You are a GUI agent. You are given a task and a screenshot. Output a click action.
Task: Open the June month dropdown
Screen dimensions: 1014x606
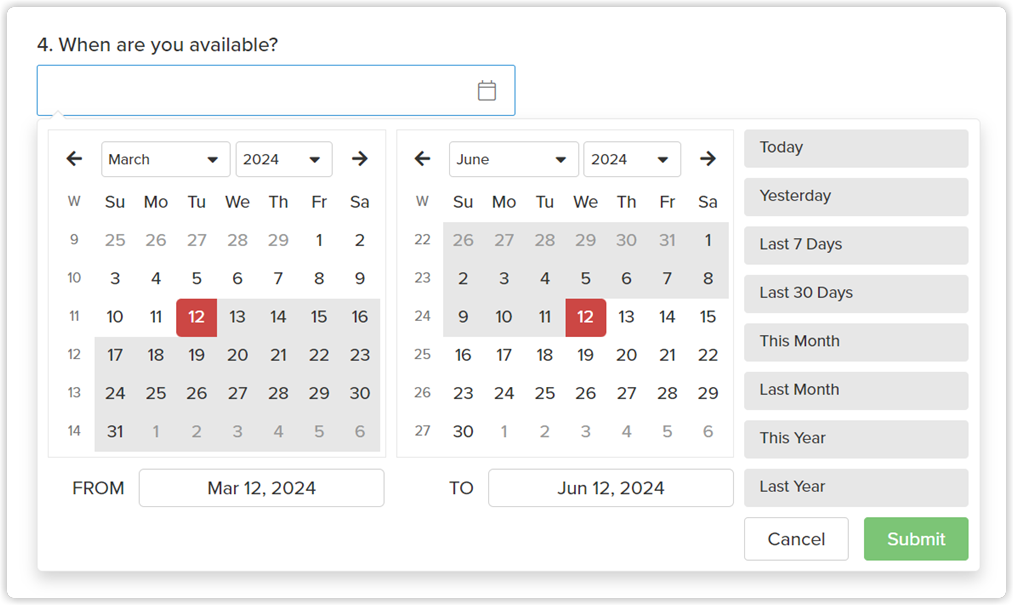click(x=513, y=159)
